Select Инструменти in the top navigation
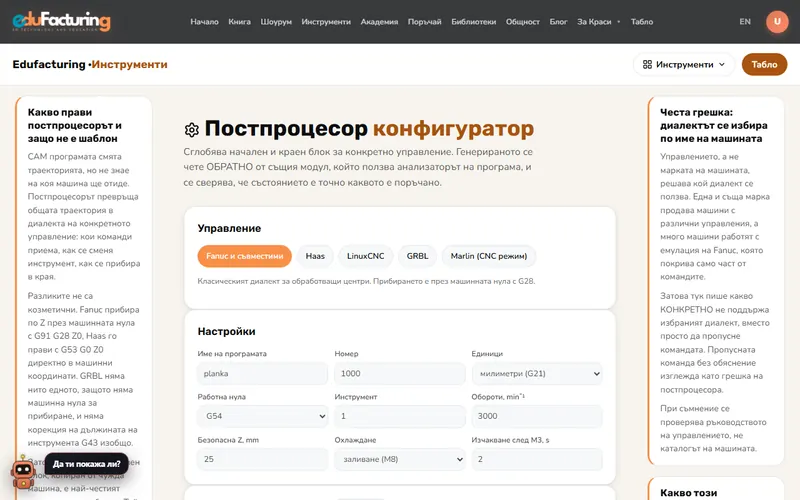This screenshot has width=800, height=500. point(326,21)
